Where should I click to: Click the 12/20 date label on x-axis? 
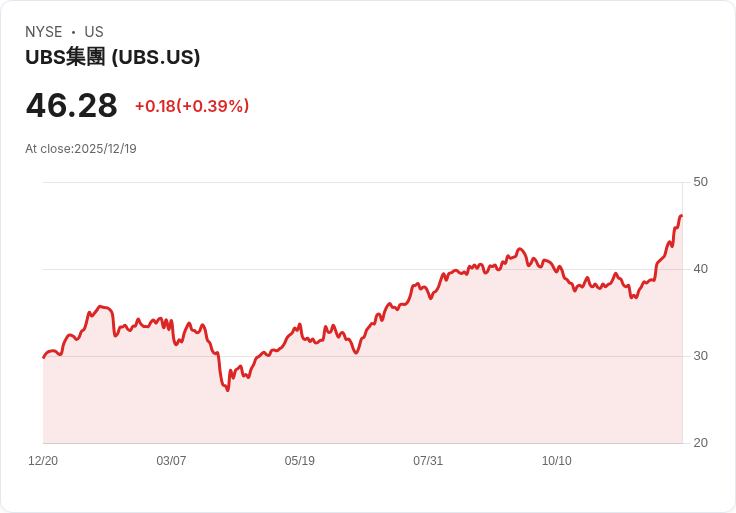tap(43, 460)
